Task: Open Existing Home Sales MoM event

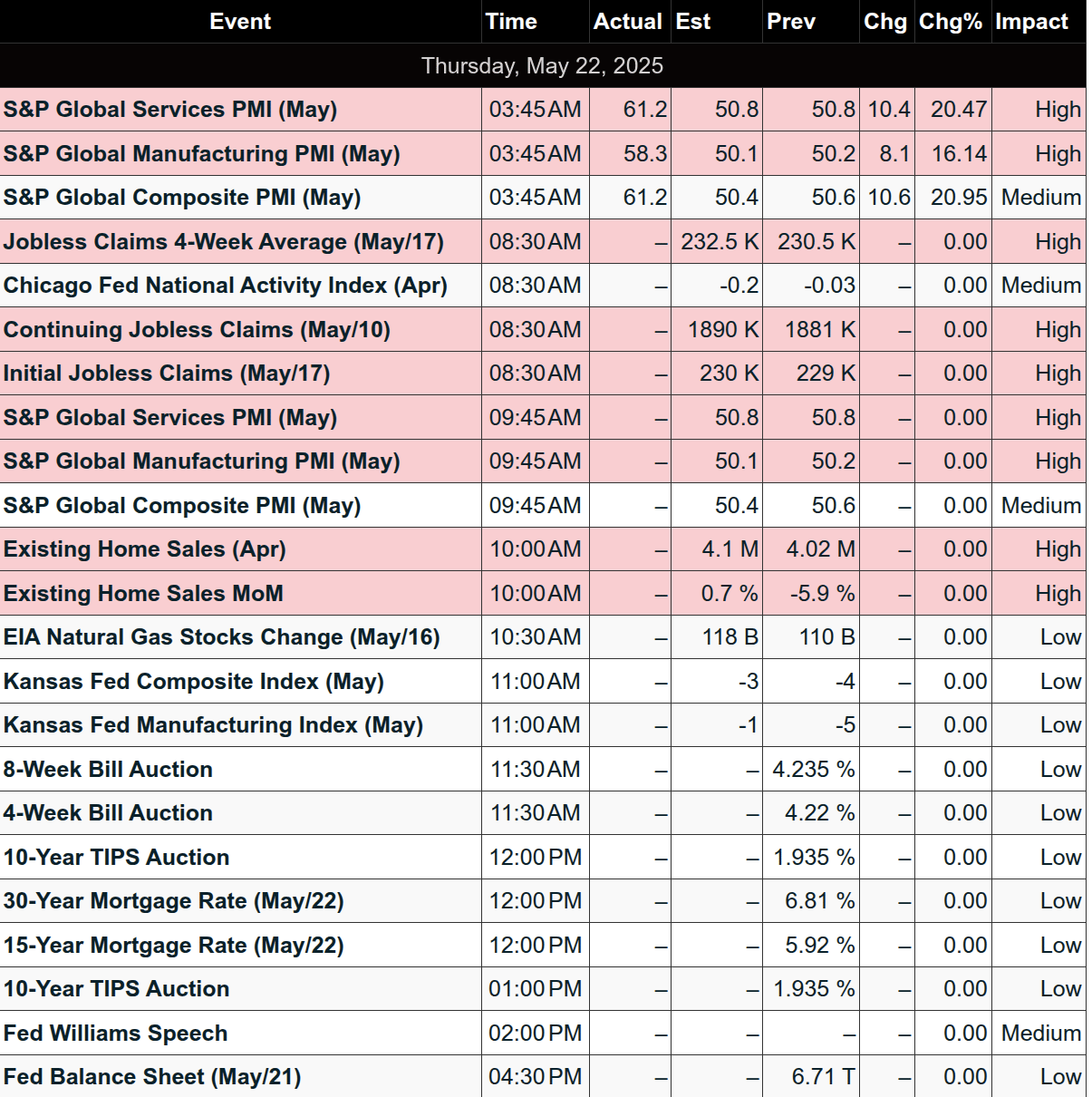Action: [143, 594]
